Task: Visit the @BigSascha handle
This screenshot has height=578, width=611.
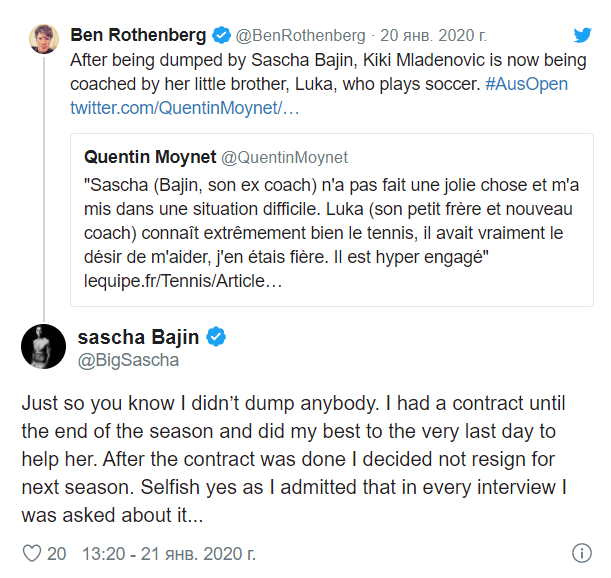Action: [x=128, y=361]
